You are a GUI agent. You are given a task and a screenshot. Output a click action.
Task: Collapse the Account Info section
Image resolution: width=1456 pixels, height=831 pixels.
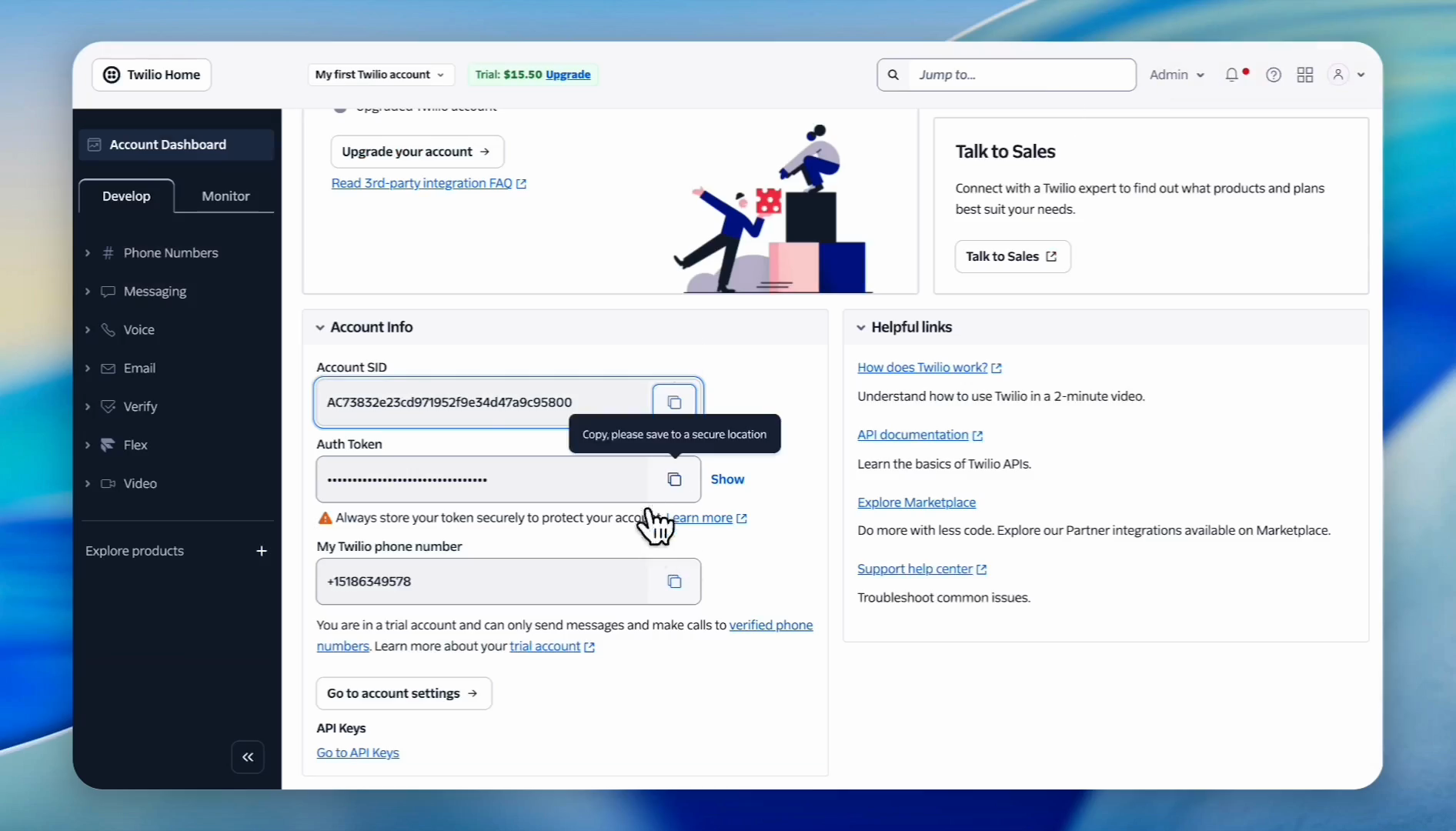pos(320,328)
